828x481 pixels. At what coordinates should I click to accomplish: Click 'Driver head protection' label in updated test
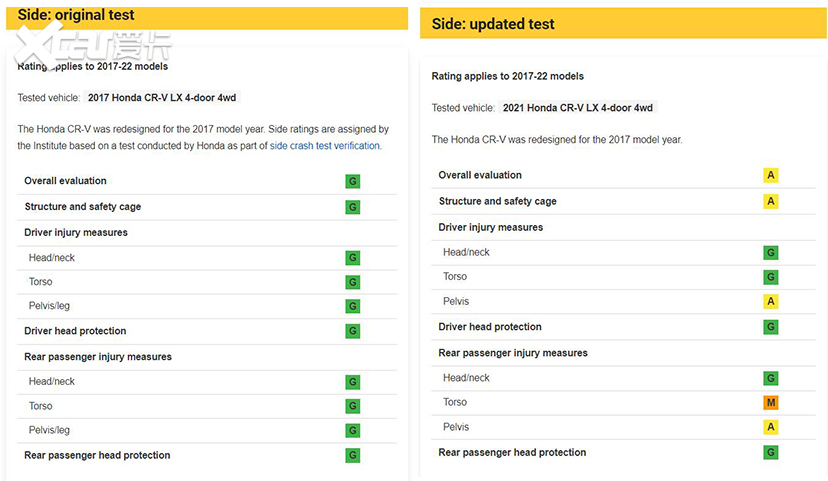click(490, 327)
